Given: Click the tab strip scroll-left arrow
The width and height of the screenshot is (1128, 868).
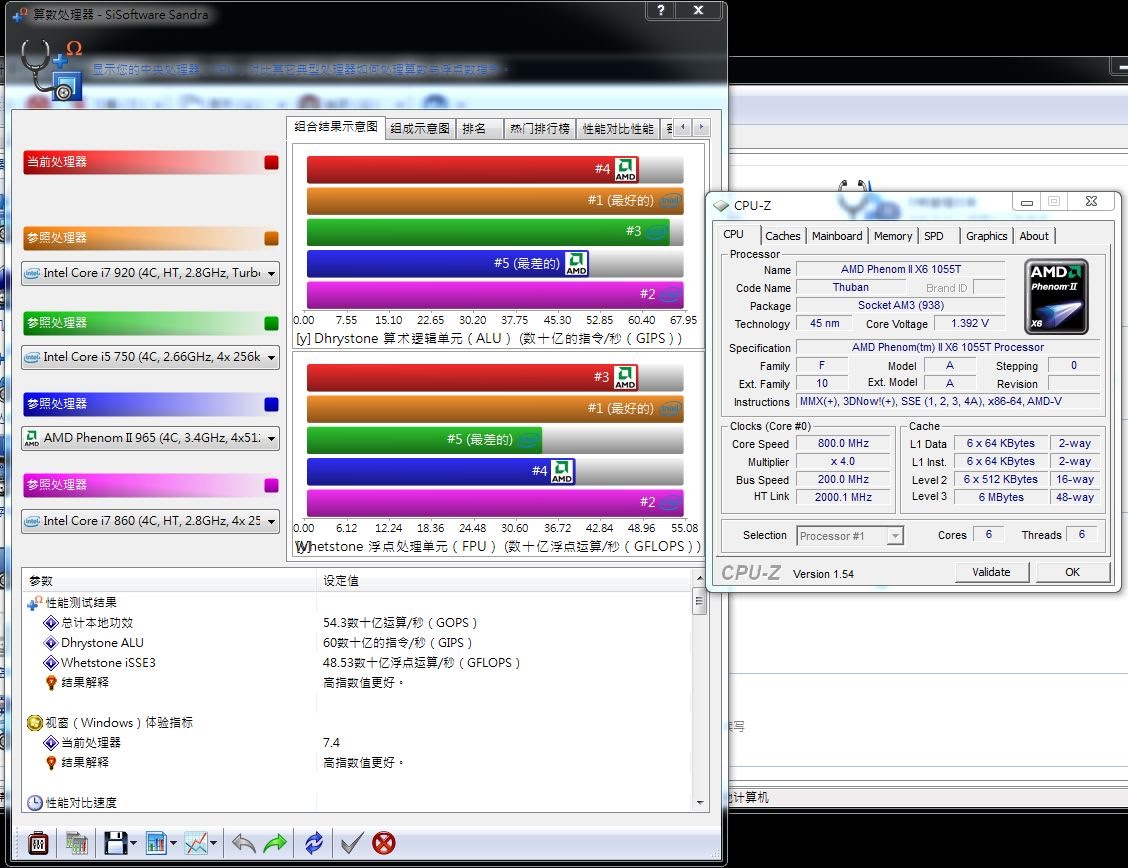Looking at the screenshot, I should point(683,127).
